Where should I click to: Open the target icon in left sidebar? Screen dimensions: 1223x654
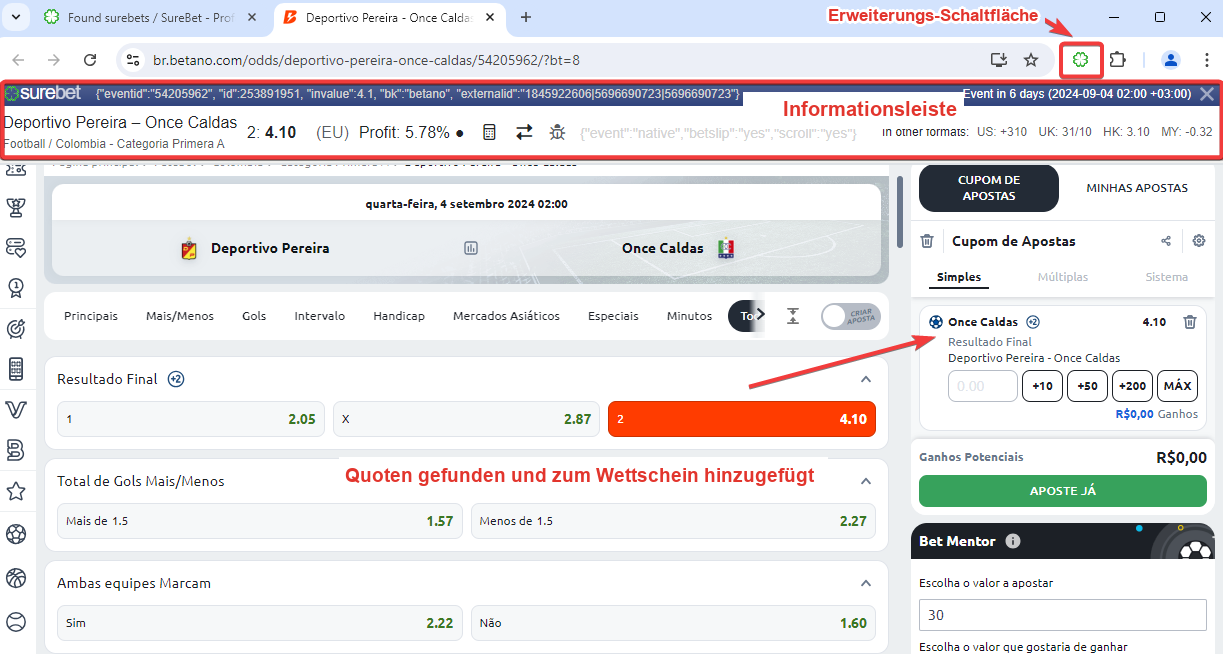click(15, 328)
